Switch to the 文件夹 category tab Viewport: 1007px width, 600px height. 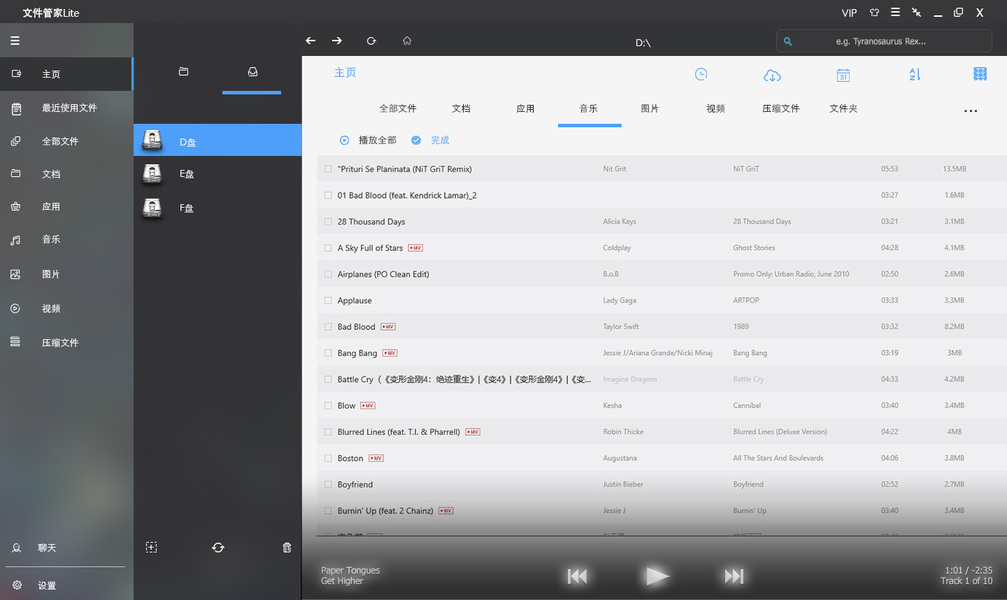(843, 109)
